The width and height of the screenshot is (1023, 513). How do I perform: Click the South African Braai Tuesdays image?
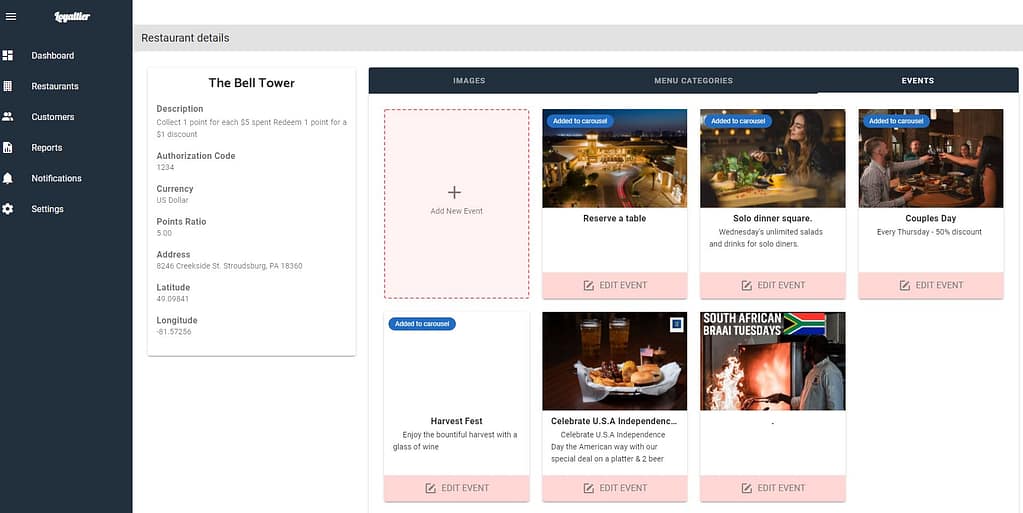(773, 361)
